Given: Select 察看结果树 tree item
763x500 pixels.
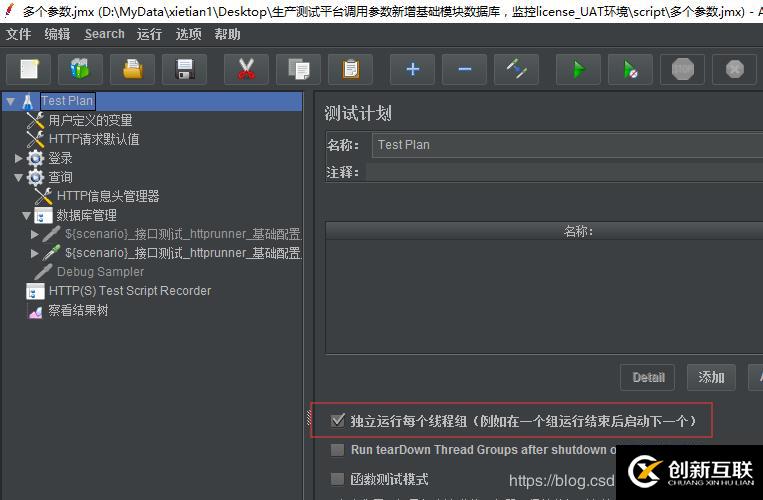Looking at the screenshot, I should point(78,310).
